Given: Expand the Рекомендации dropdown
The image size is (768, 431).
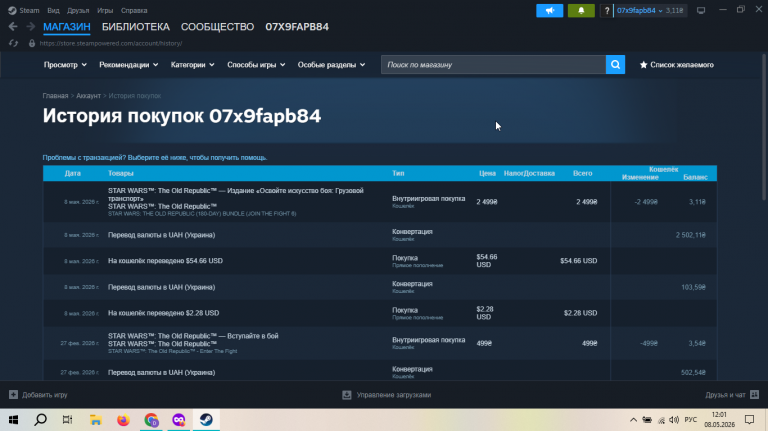Looking at the screenshot, I should [128, 65].
